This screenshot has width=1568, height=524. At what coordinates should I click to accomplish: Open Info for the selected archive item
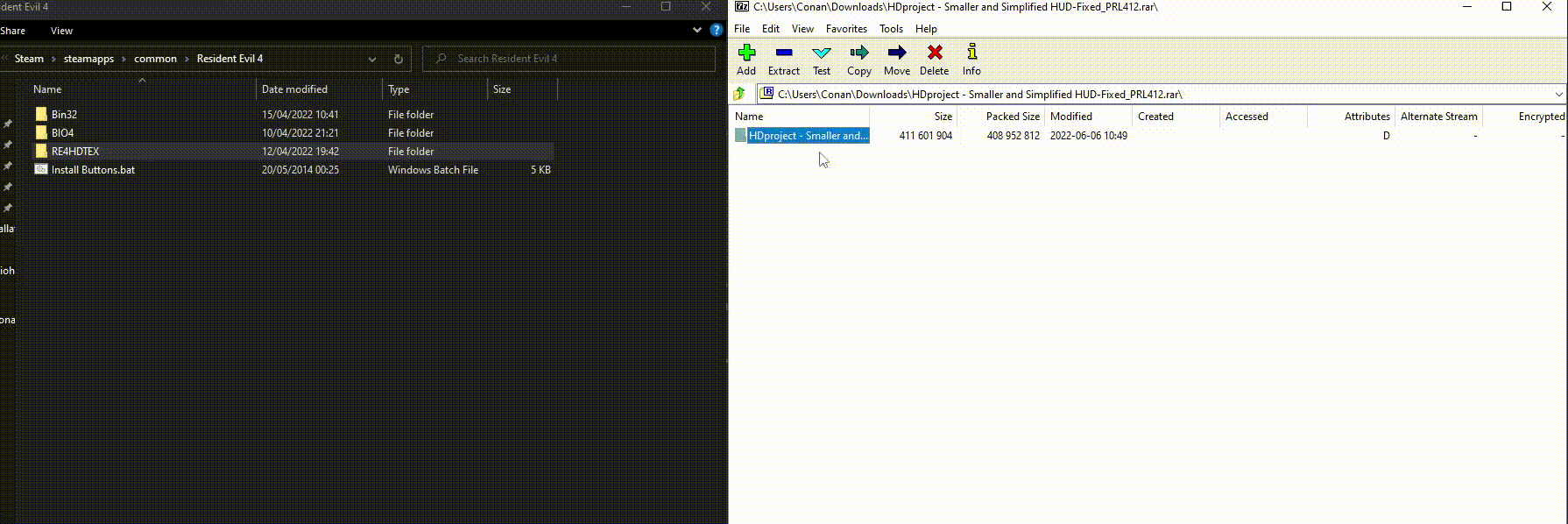(971, 60)
